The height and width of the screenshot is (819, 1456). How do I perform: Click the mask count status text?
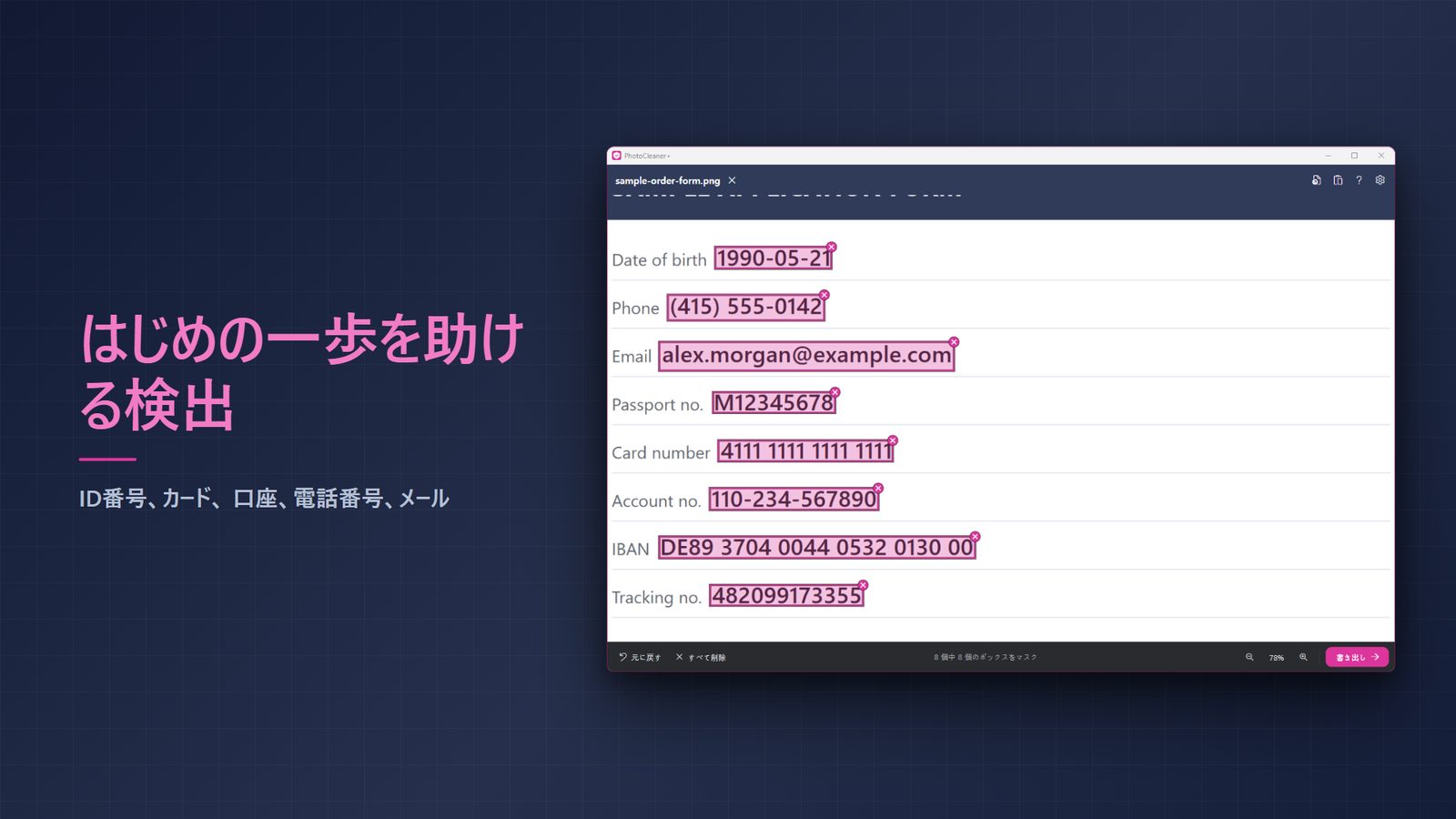click(985, 657)
